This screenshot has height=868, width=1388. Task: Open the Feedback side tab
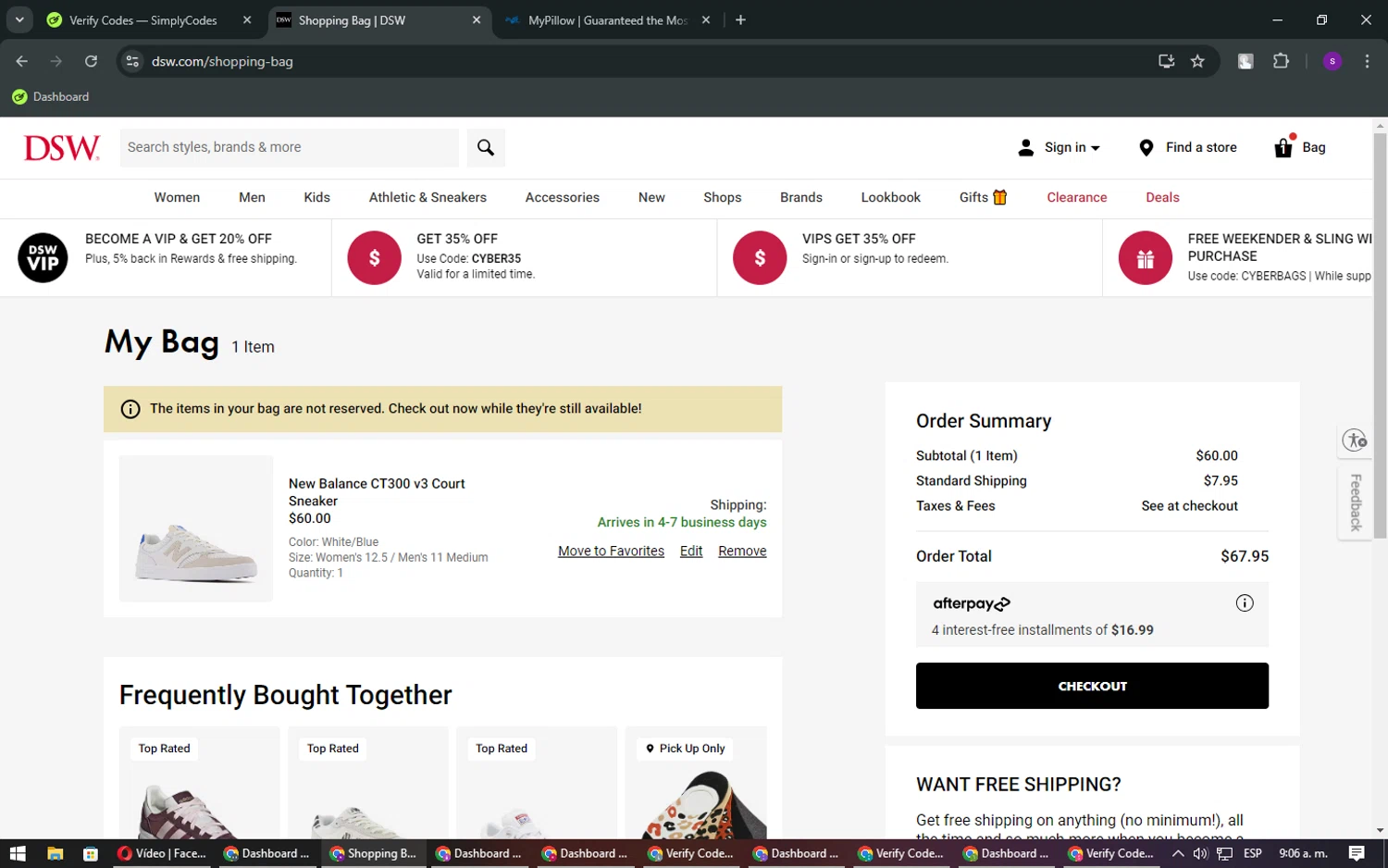pos(1356,502)
